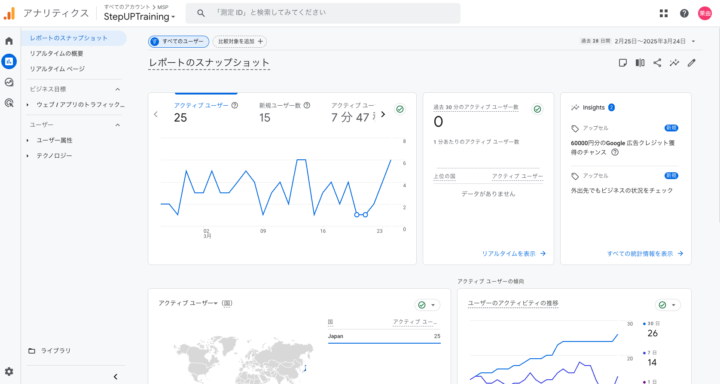Viewport: 720px width, 384px height.
Task: Open the Advertising icon in left rail
Action: [9, 103]
